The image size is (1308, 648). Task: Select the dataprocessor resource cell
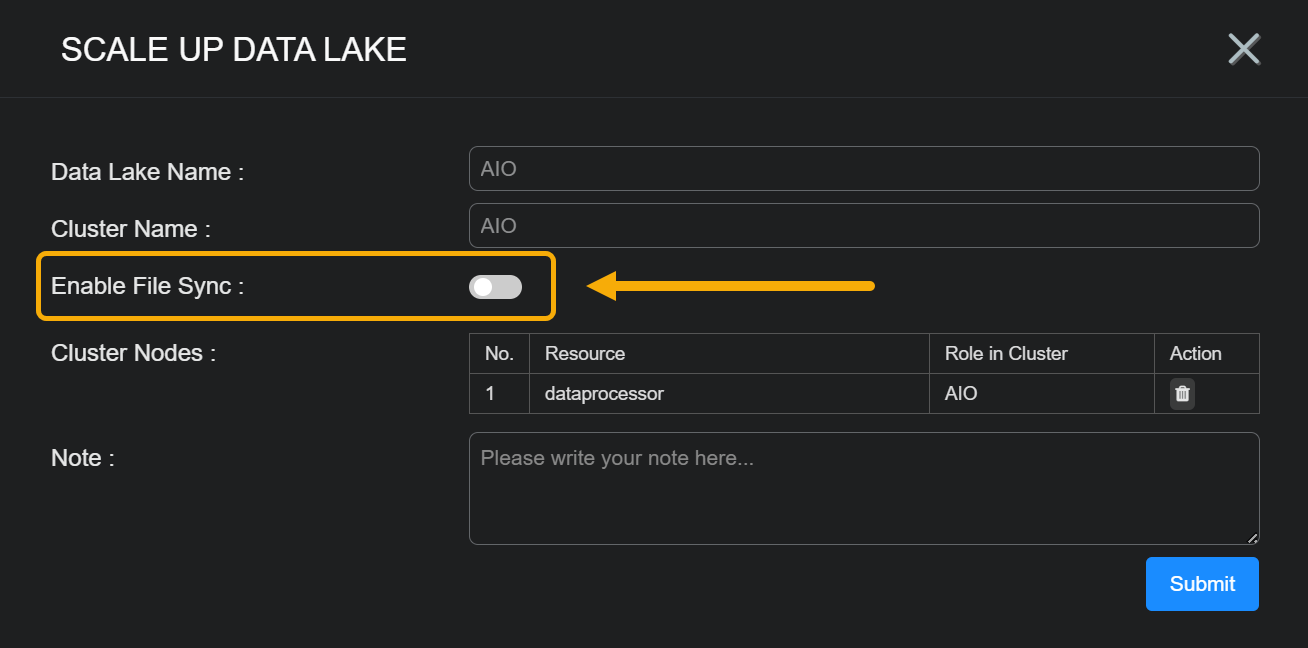pyautogui.click(x=604, y=394)
